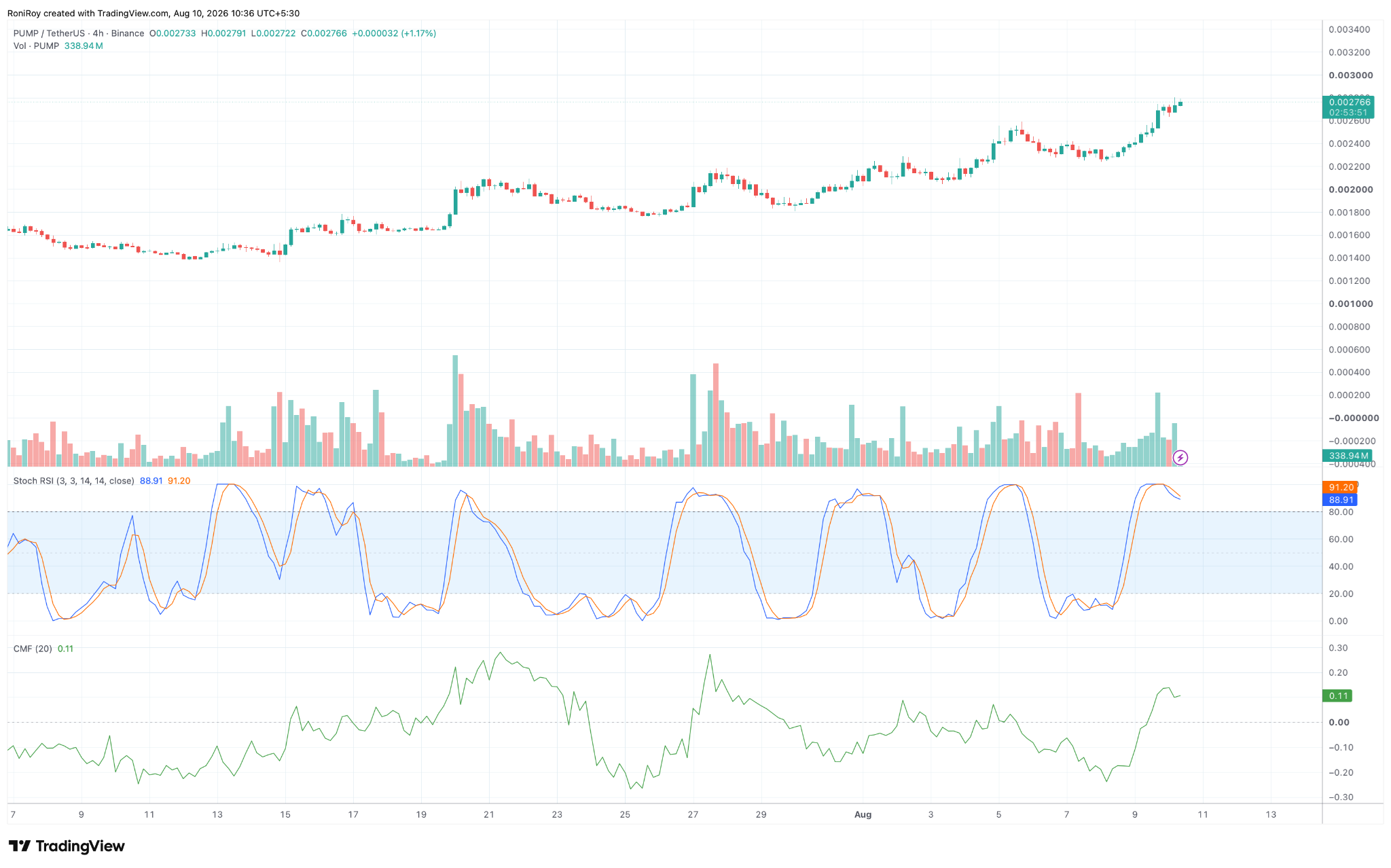Click the 0.003400 price axis label
Screen dimensions: 1391x868
(x=1350, y=29)
